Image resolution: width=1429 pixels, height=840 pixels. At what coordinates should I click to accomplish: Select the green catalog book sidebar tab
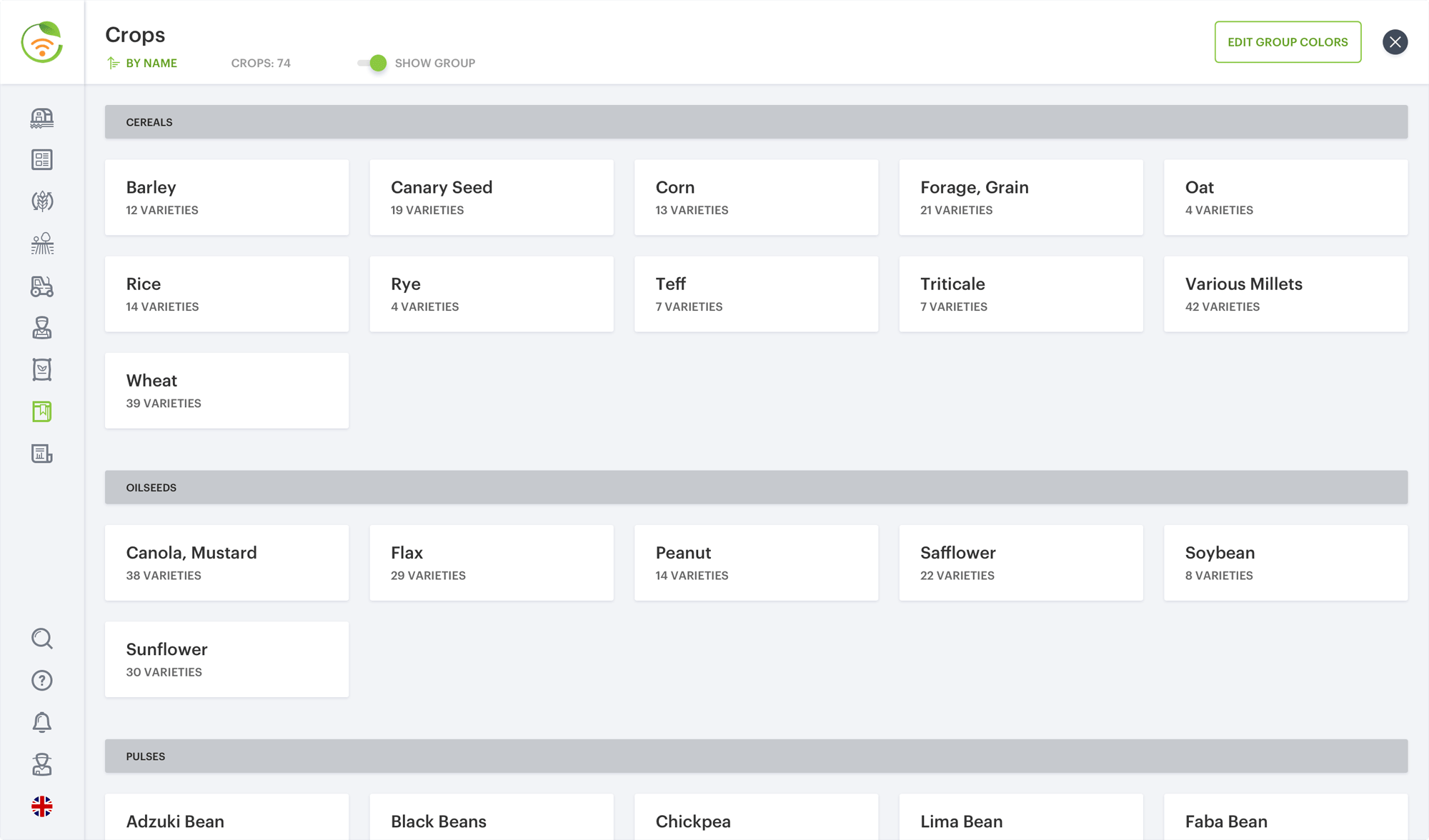[42, 411]
